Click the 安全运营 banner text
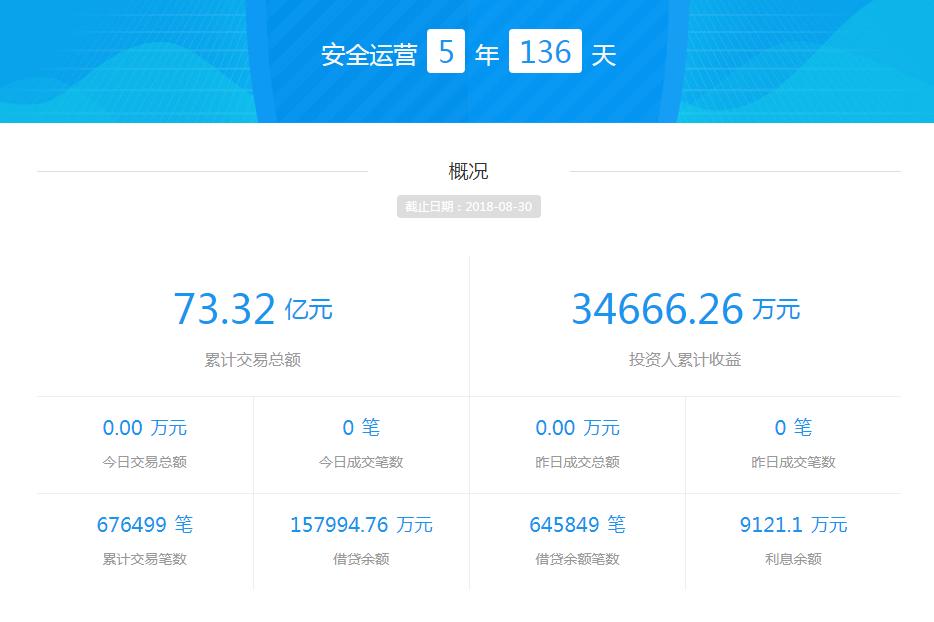Viewport: 934px width, 622px height. [x=368, y=53]
